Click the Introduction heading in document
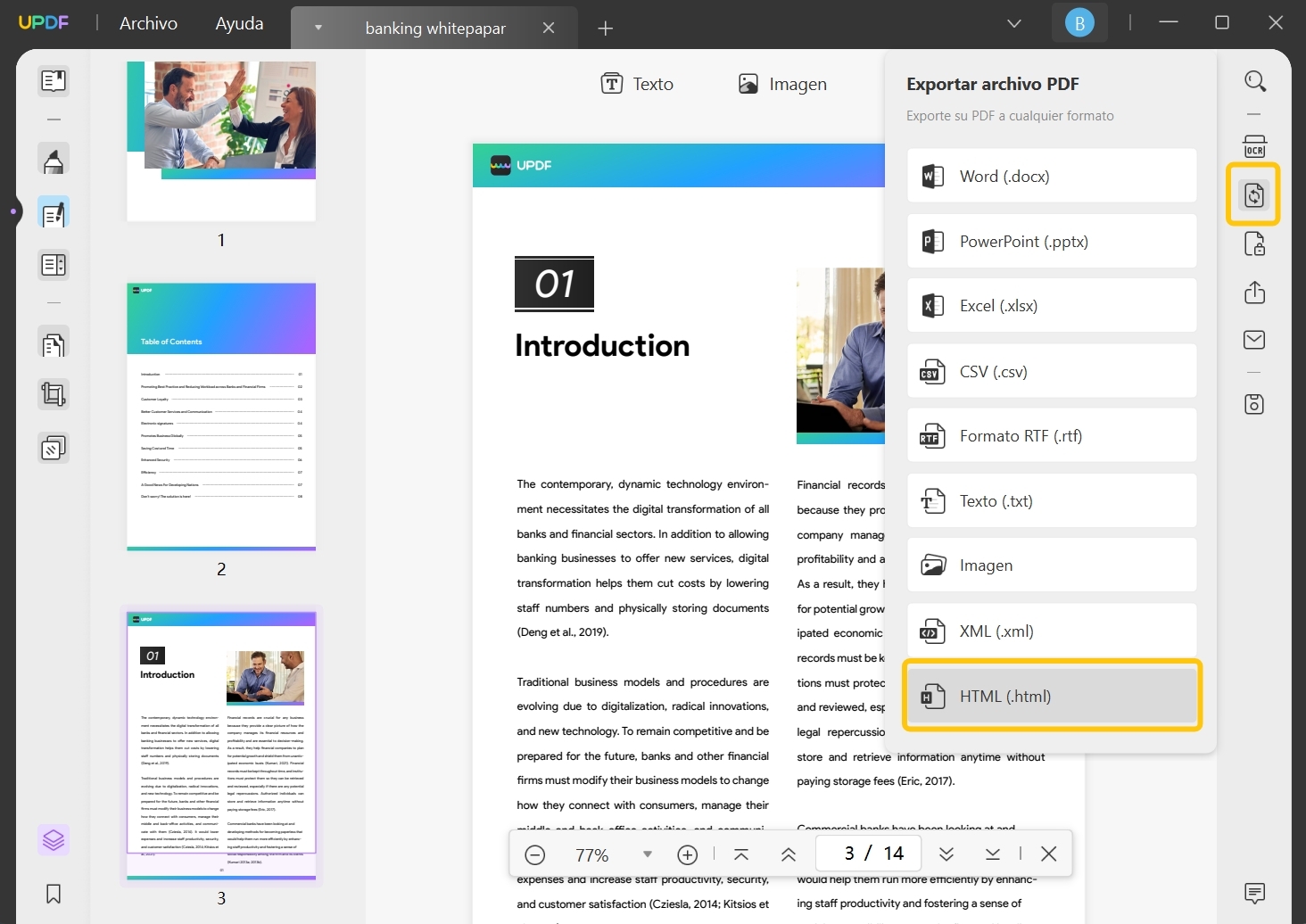The image size is (1306, 924). click(x=602, y=346)
